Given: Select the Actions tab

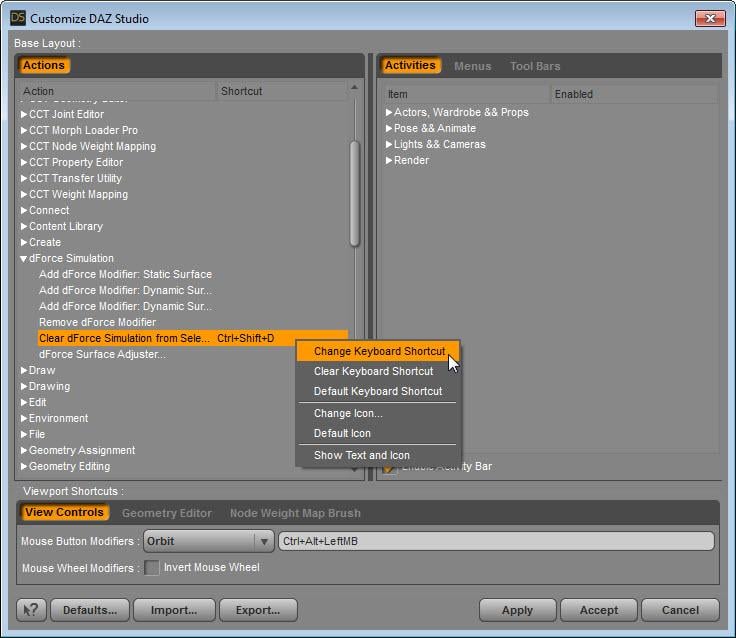Looking at the screenshot, I should point(44,65).
